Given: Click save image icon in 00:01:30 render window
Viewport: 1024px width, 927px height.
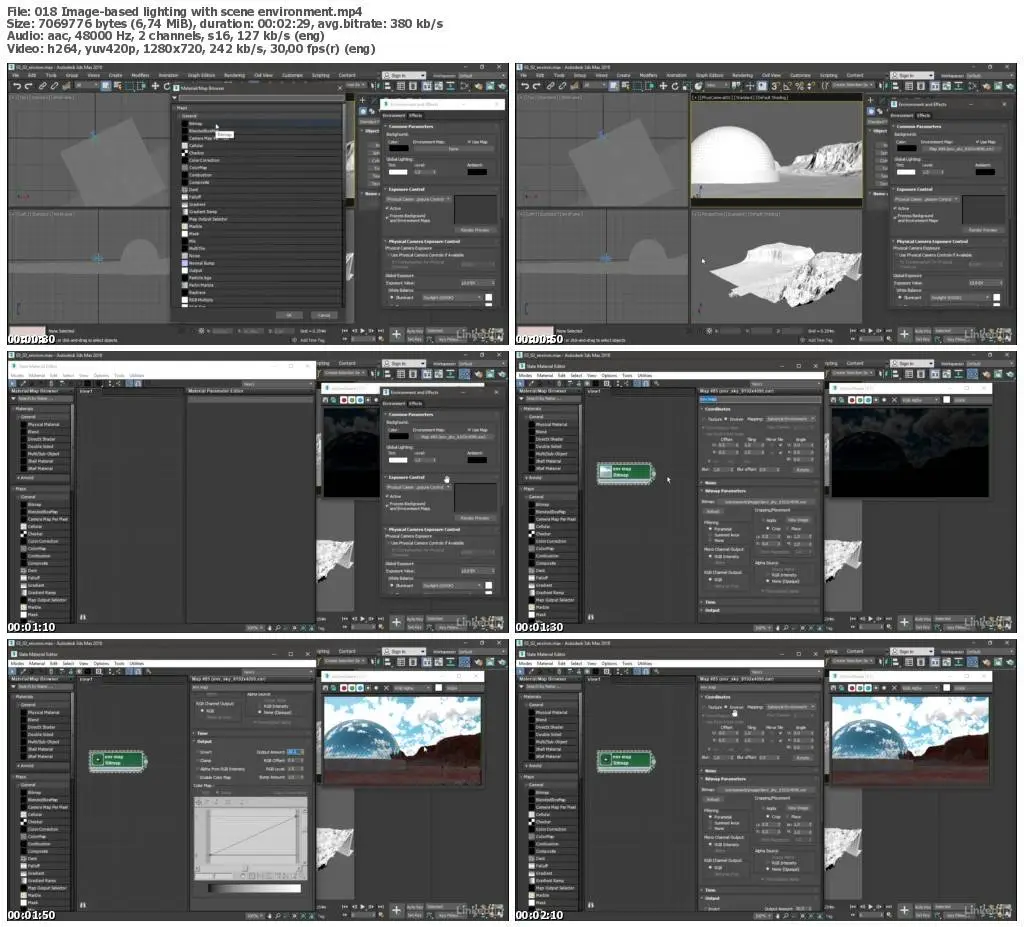Looking at the screenshot, I should (x=835, y=399).
